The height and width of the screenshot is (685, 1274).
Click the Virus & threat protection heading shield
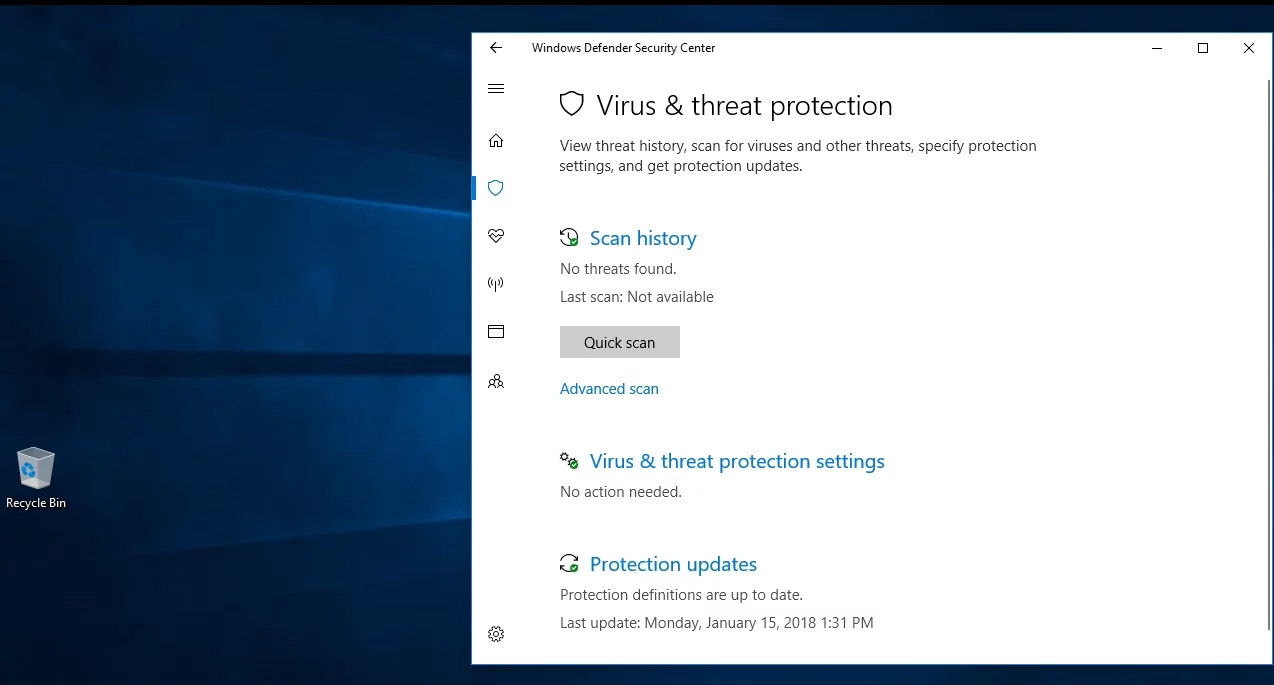(571, 105)
